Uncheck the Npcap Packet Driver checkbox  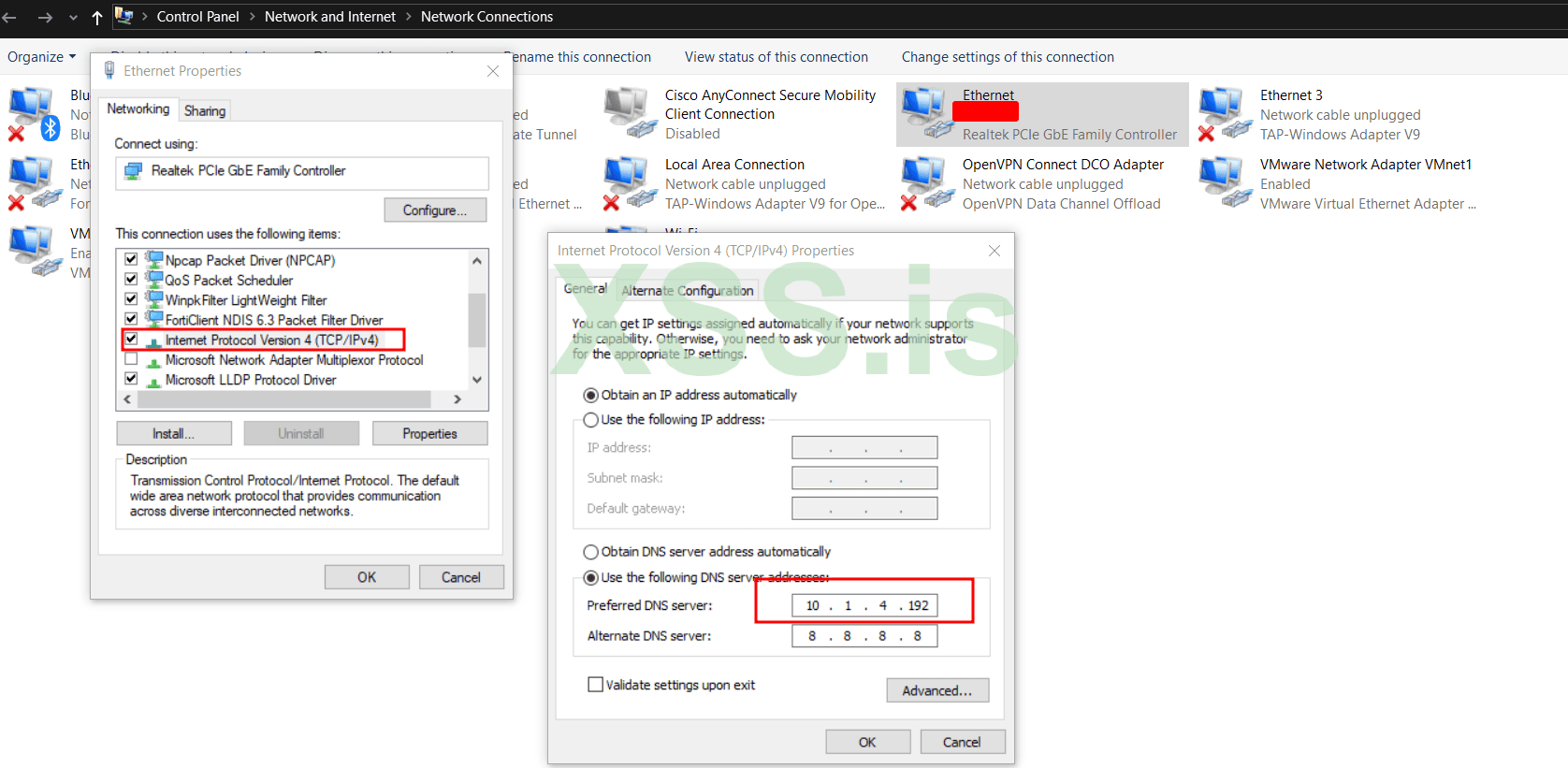(131, 259)
